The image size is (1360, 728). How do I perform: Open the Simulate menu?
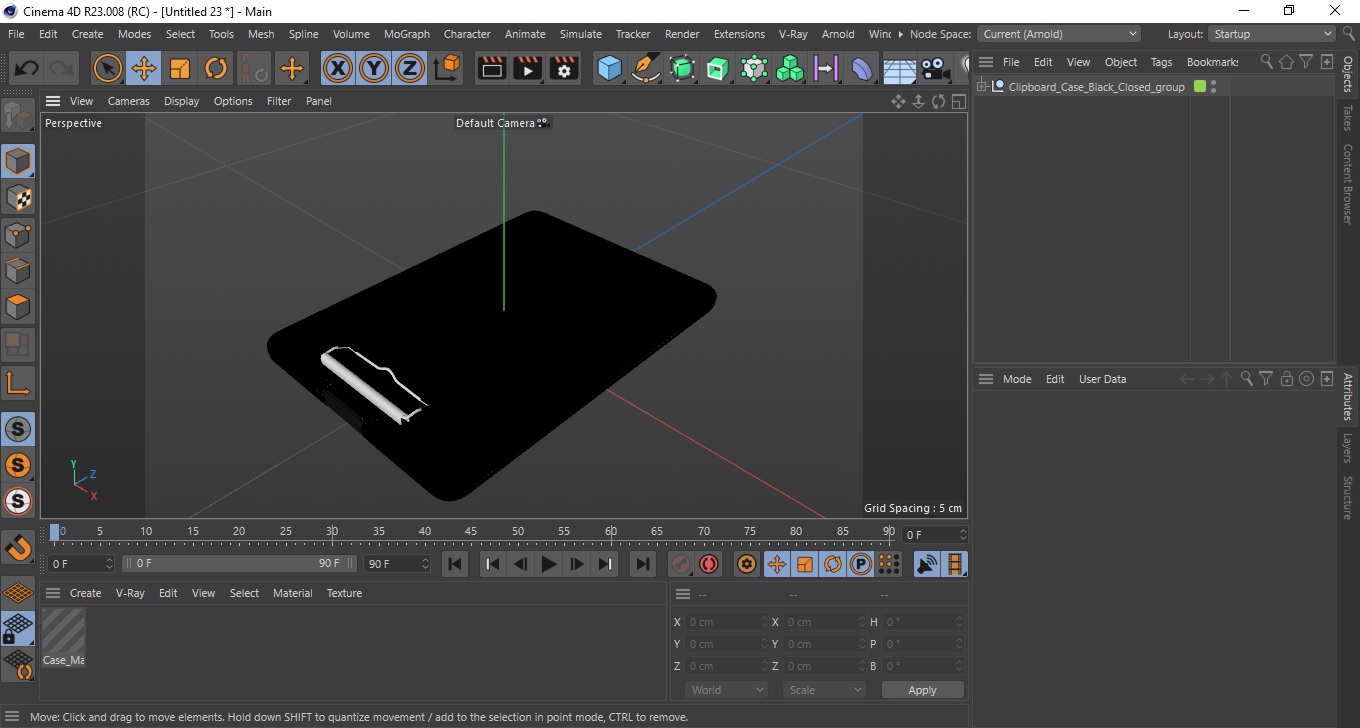[580, 34]
